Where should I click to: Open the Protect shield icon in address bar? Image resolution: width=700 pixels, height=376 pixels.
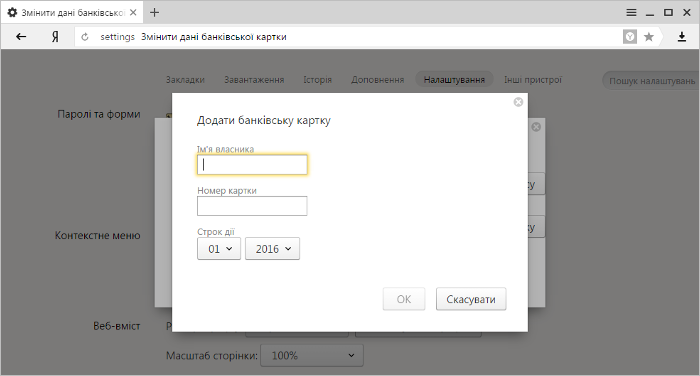(630, 37)
